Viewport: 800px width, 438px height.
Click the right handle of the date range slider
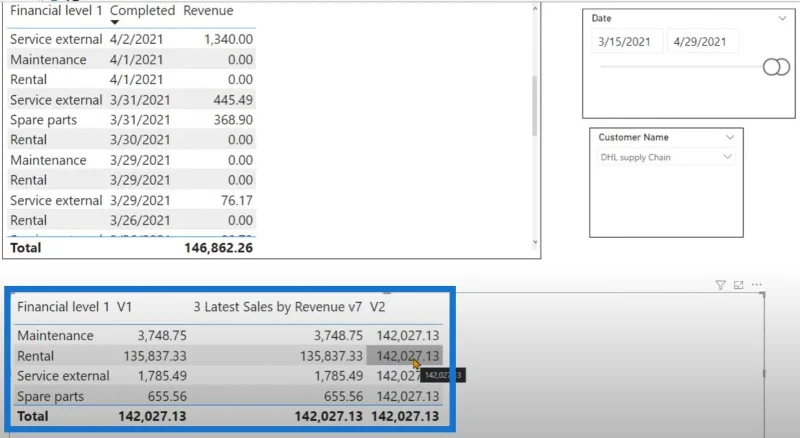(x=782, y=67)
